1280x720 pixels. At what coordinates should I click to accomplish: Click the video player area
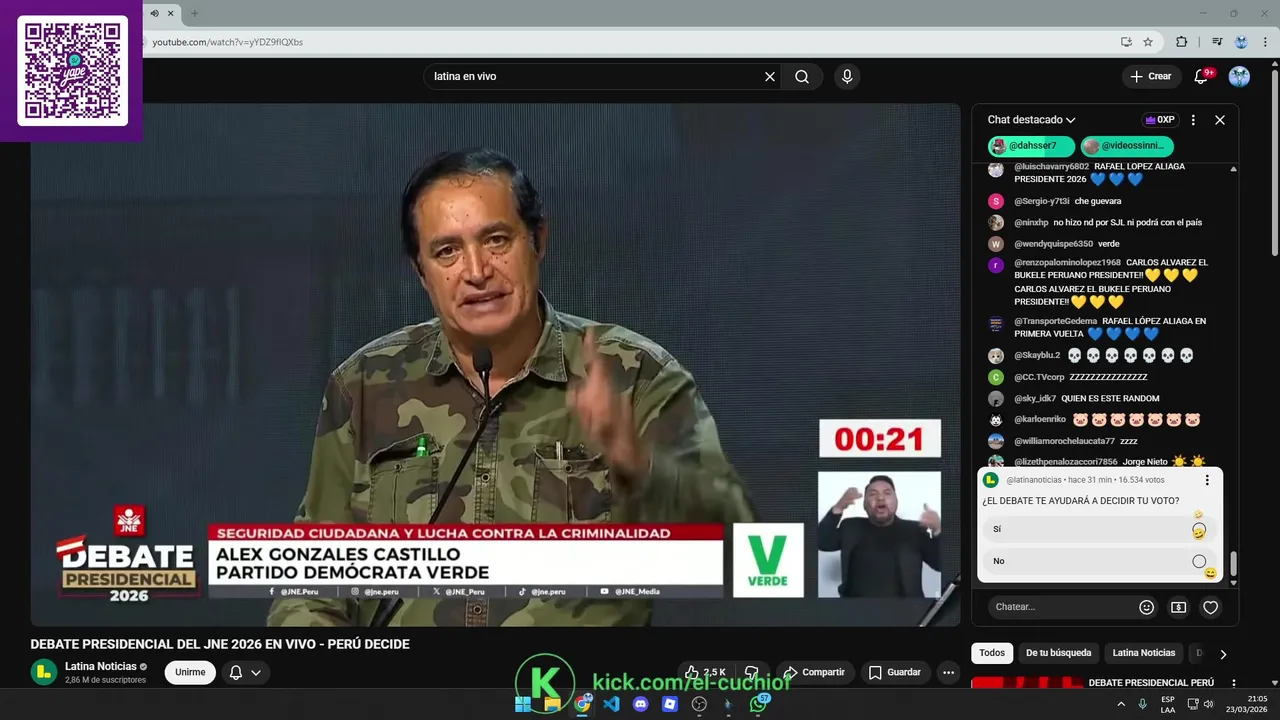click(495, 365)
